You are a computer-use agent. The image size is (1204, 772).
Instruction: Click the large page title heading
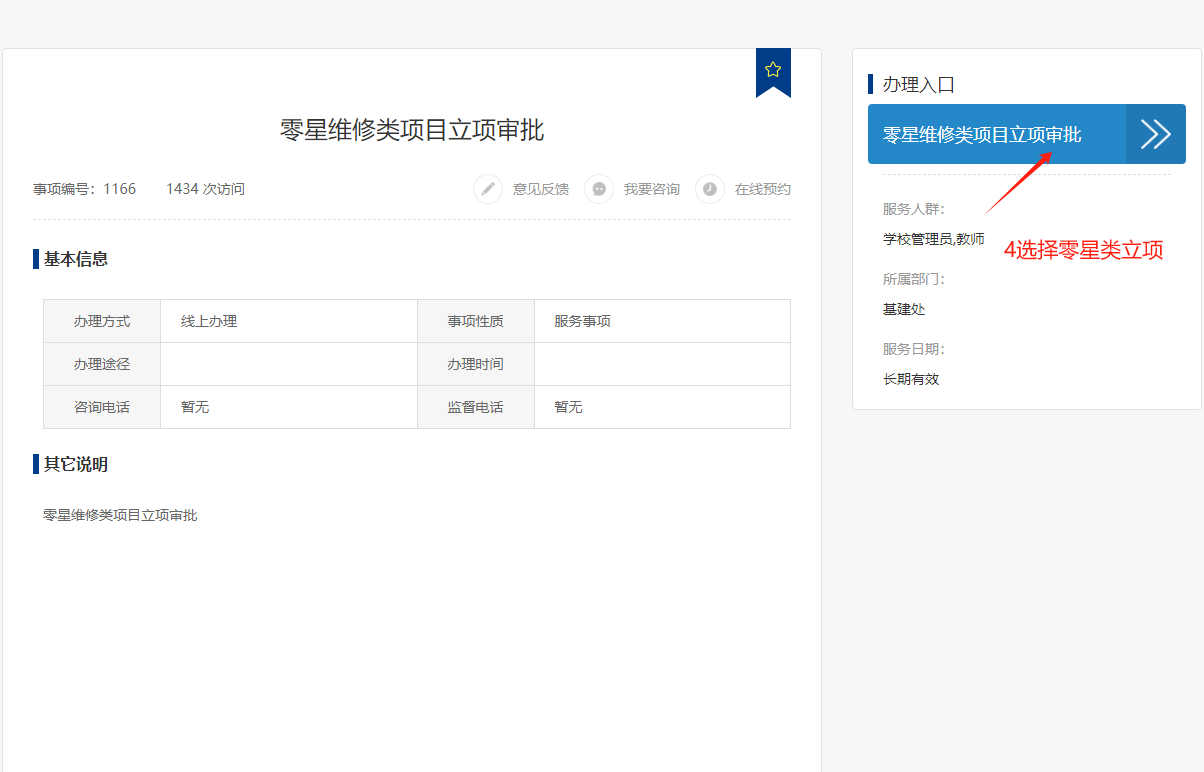point(412,130)
